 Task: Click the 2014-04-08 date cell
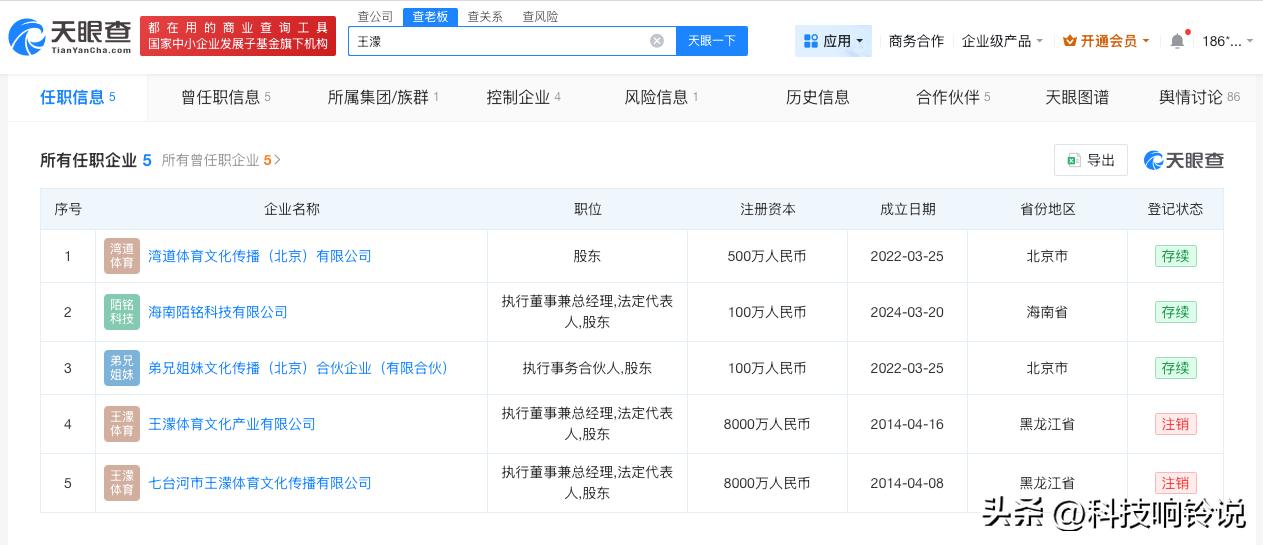pos(907,483)
